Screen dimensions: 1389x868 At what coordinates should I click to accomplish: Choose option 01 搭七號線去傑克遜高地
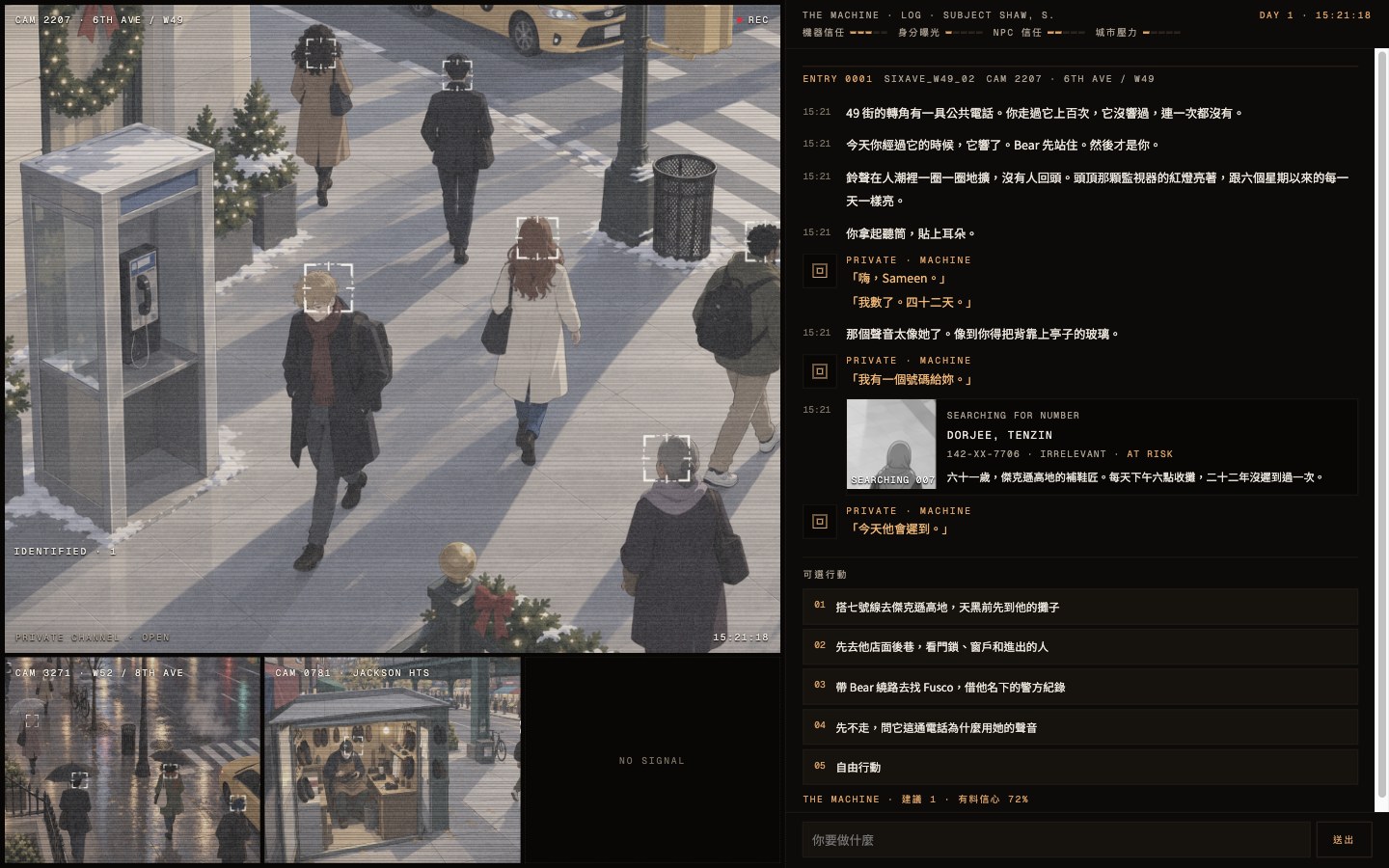(x=1080, y=607)
